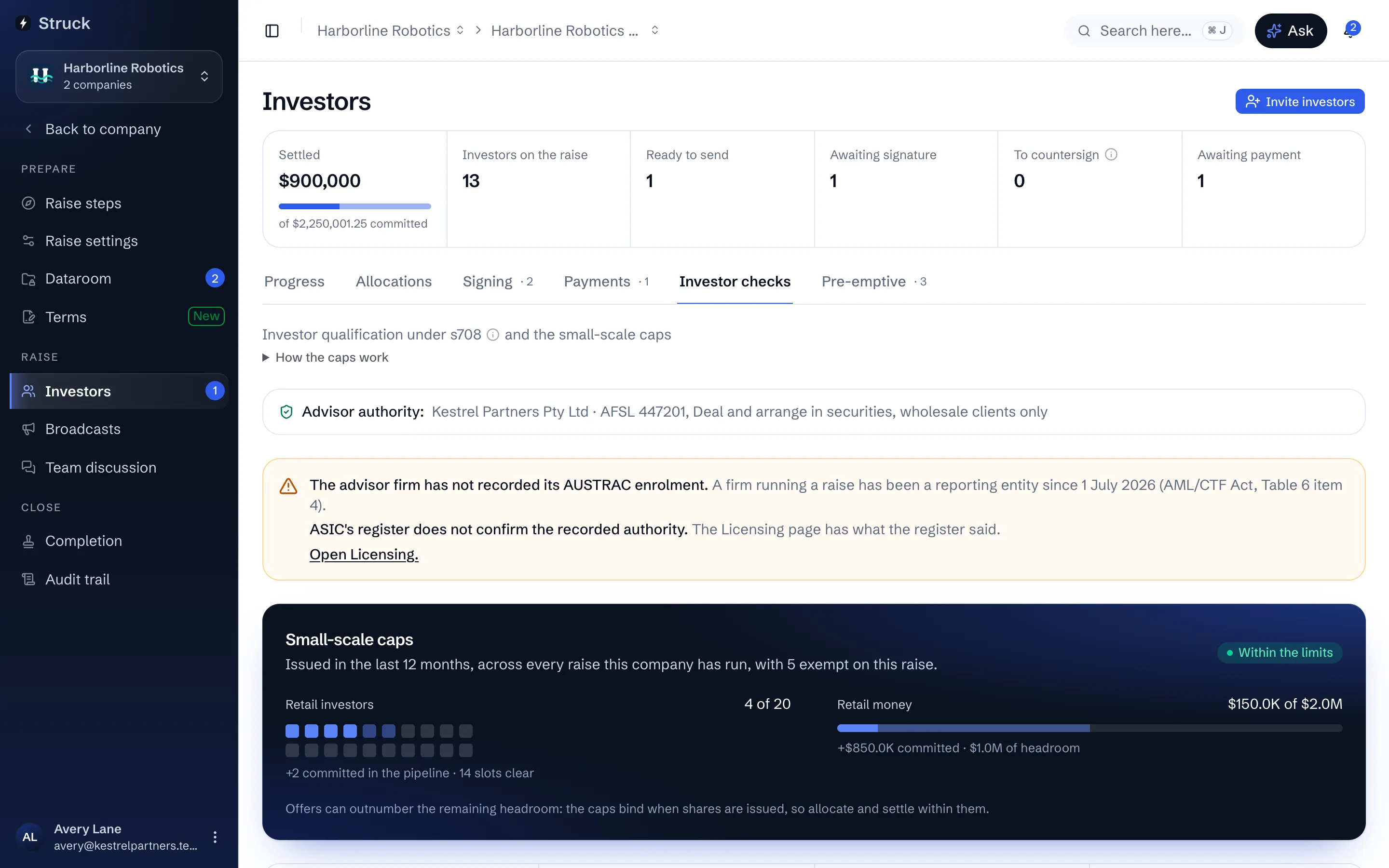This screenshot has height=868, width=1389.
Task: Click the Terms document icon
Action: click(x=28, y=317)
